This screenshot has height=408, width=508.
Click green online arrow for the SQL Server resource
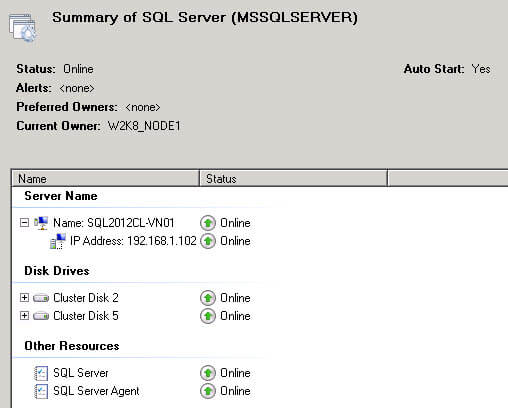(208, 373)
